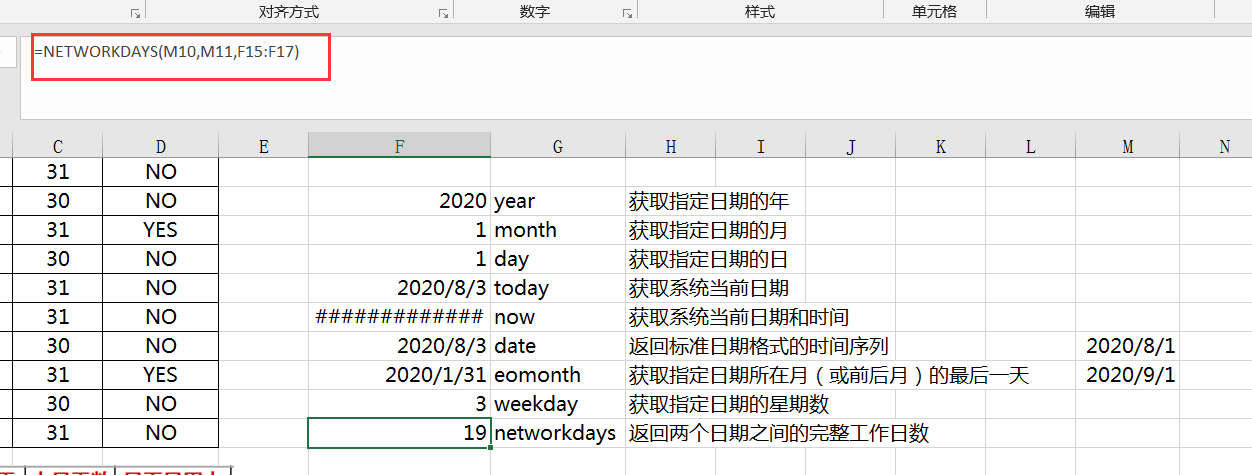Click the 'year' label cell

click(558, 201)
